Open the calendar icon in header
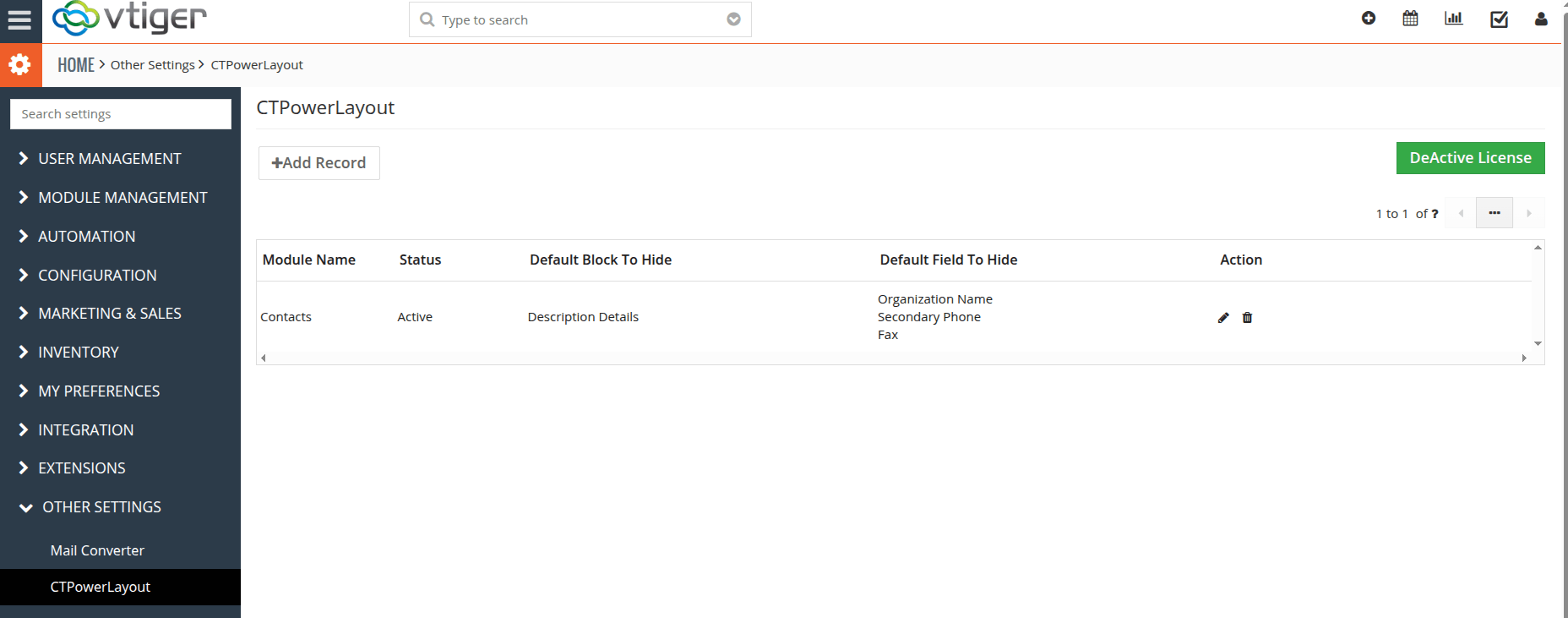Screen dimensions: 1568x618 (1410, 19)
